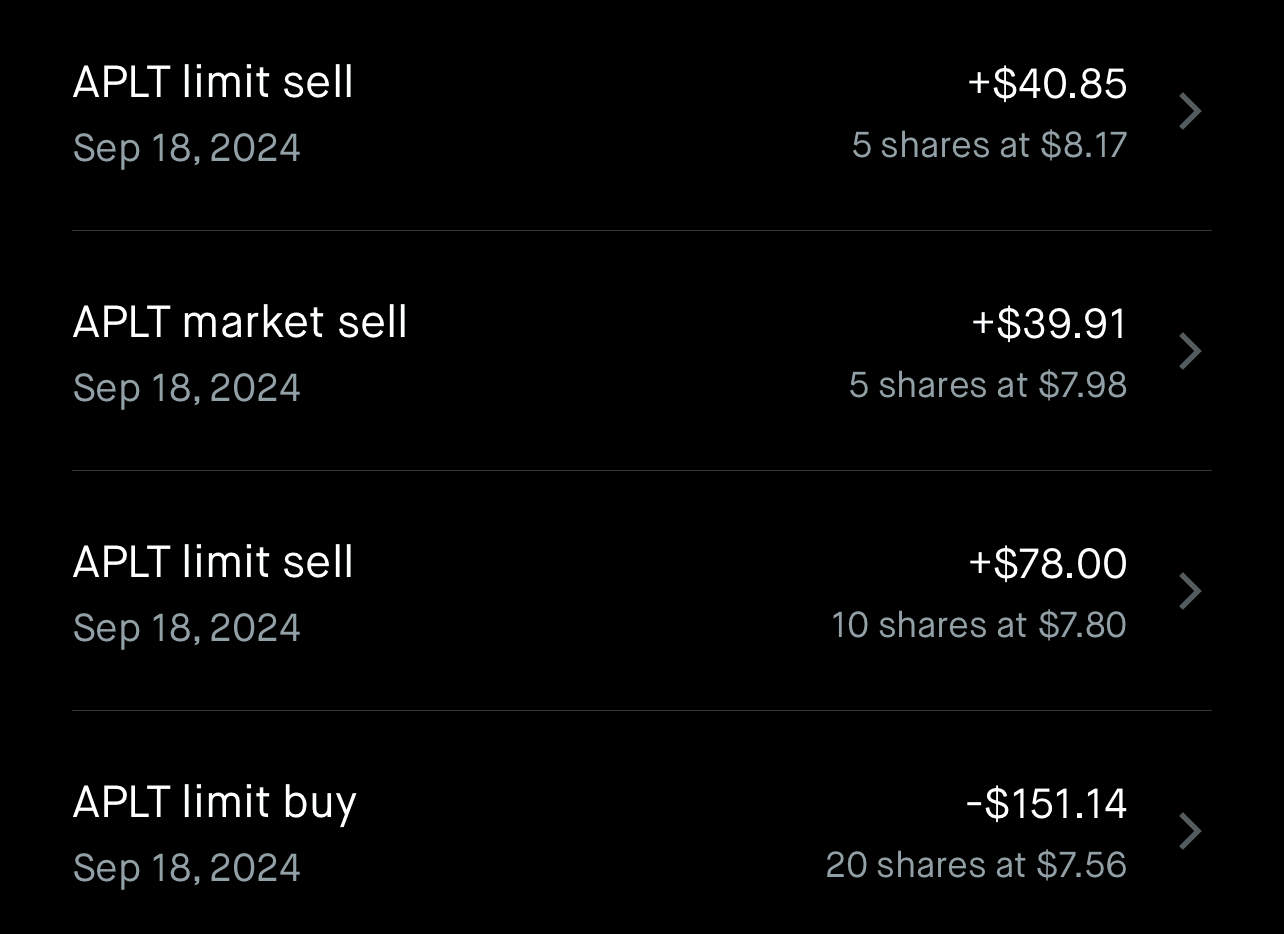Tap date under APLT market sell
Screen dimensions: 1284x934
(x=187, y=388)
